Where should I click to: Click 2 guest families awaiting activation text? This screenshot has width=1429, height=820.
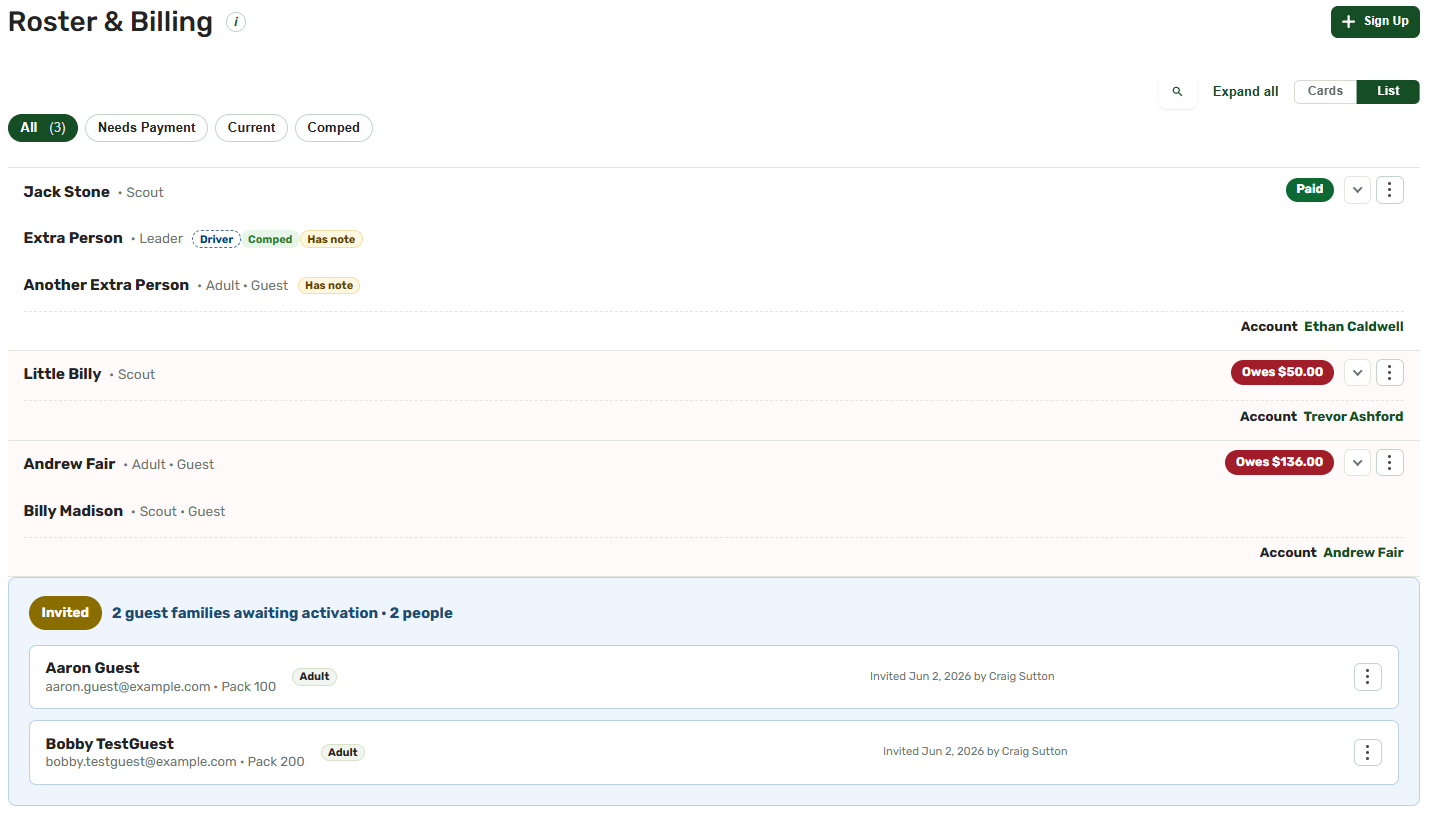tap(245, 613)
